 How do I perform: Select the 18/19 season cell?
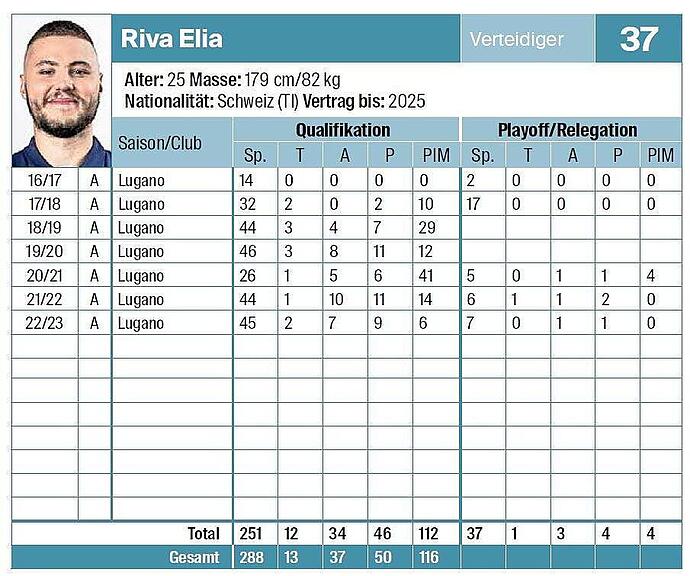(45, 228)
